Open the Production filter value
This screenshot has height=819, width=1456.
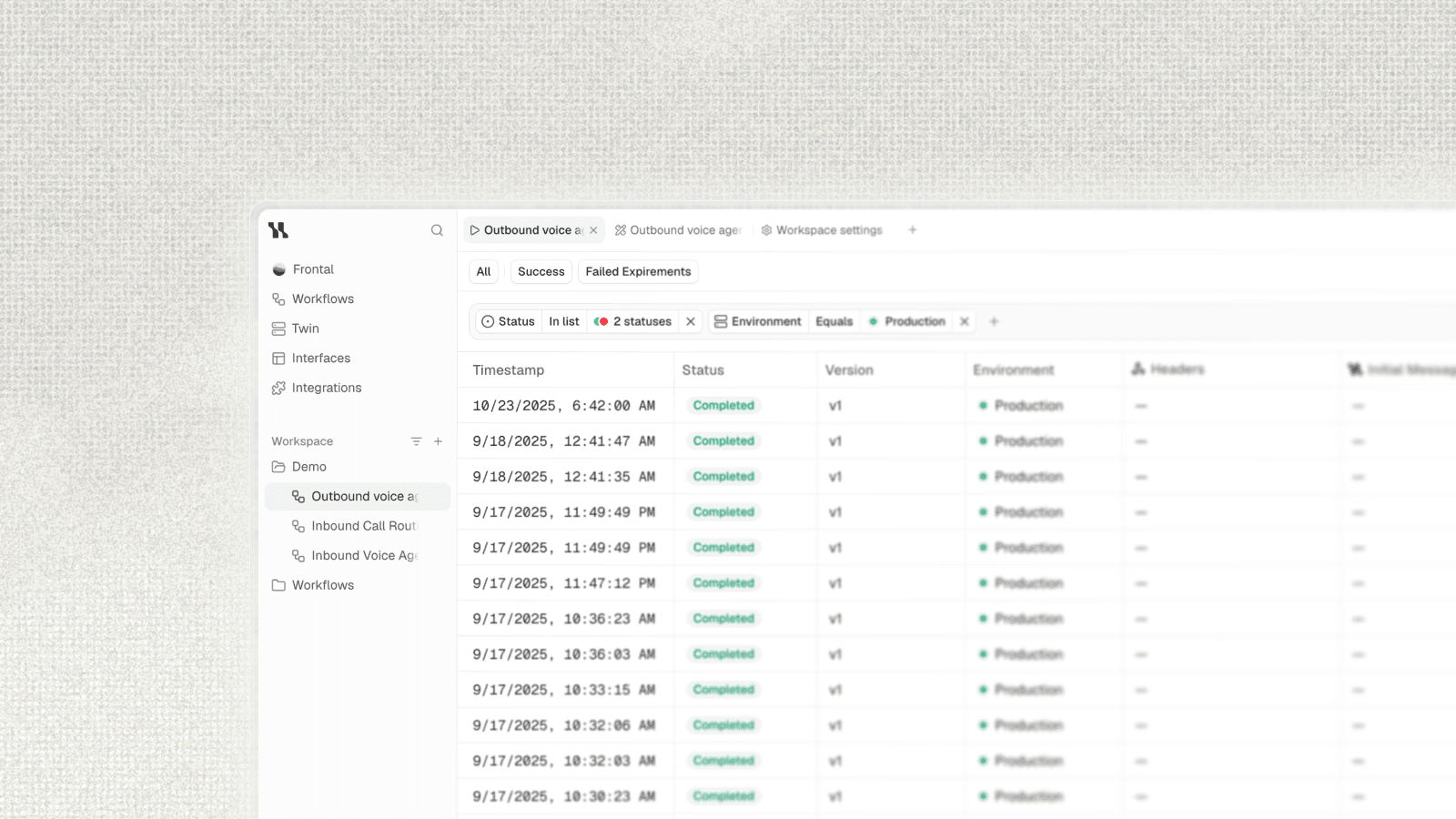tap(907, 321)
